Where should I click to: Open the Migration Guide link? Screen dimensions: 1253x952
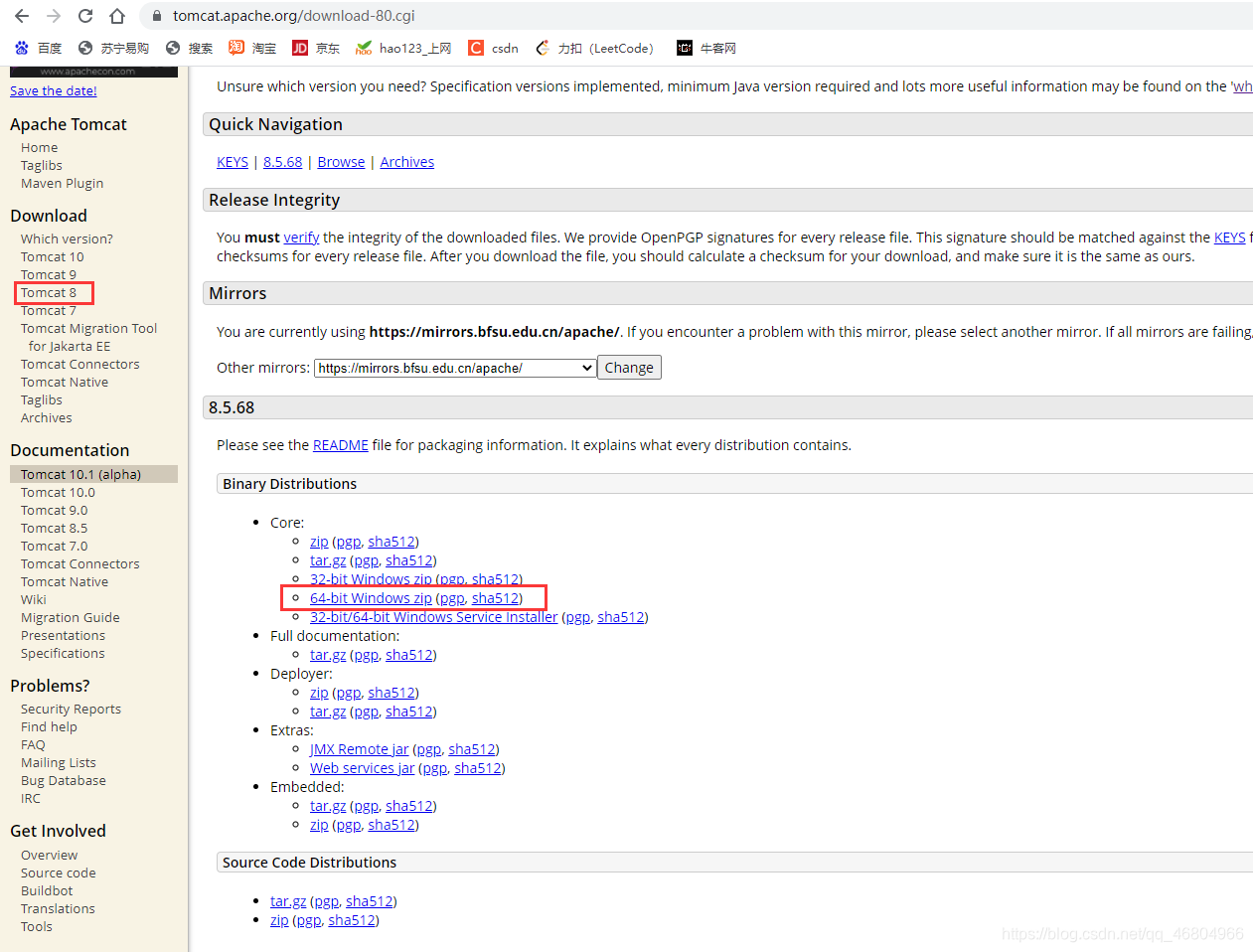tap(70, 617)
